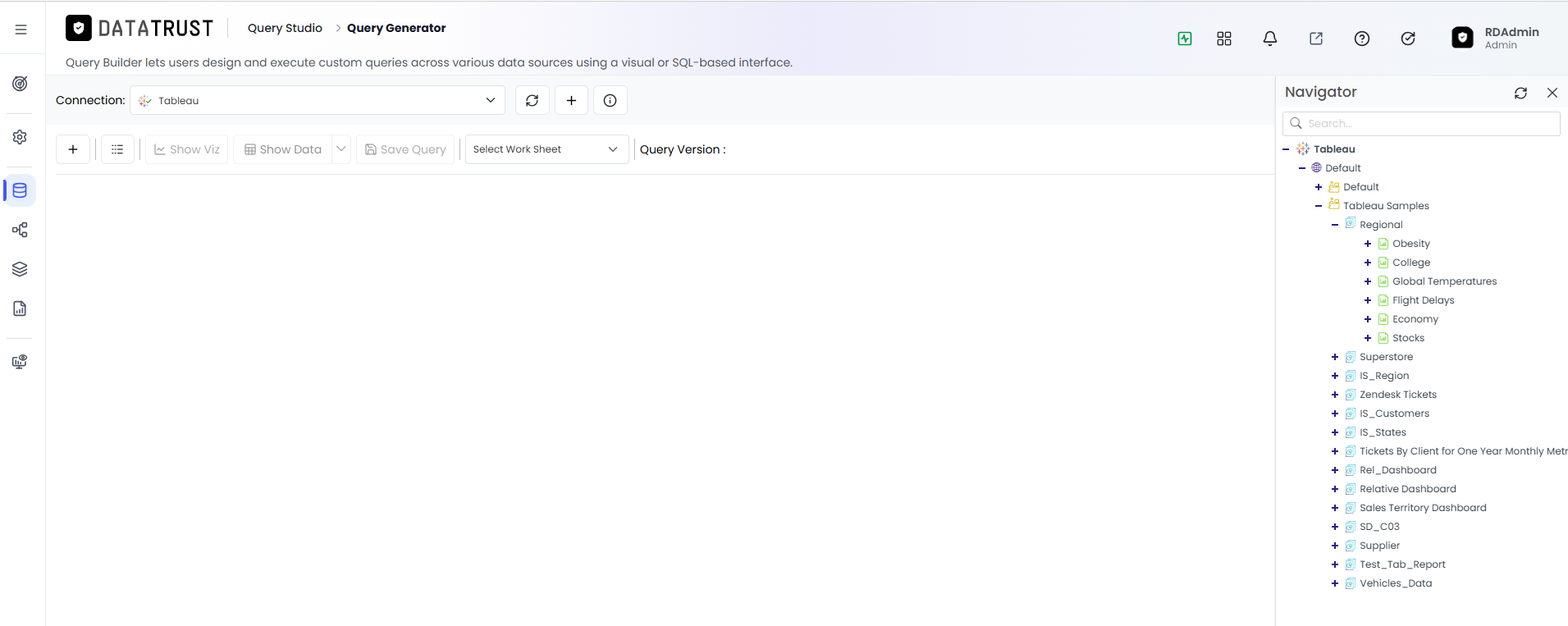Select the database icon in left sidebar
The width and height of the screenshot is (1568, 626).
tap(21, 190)
